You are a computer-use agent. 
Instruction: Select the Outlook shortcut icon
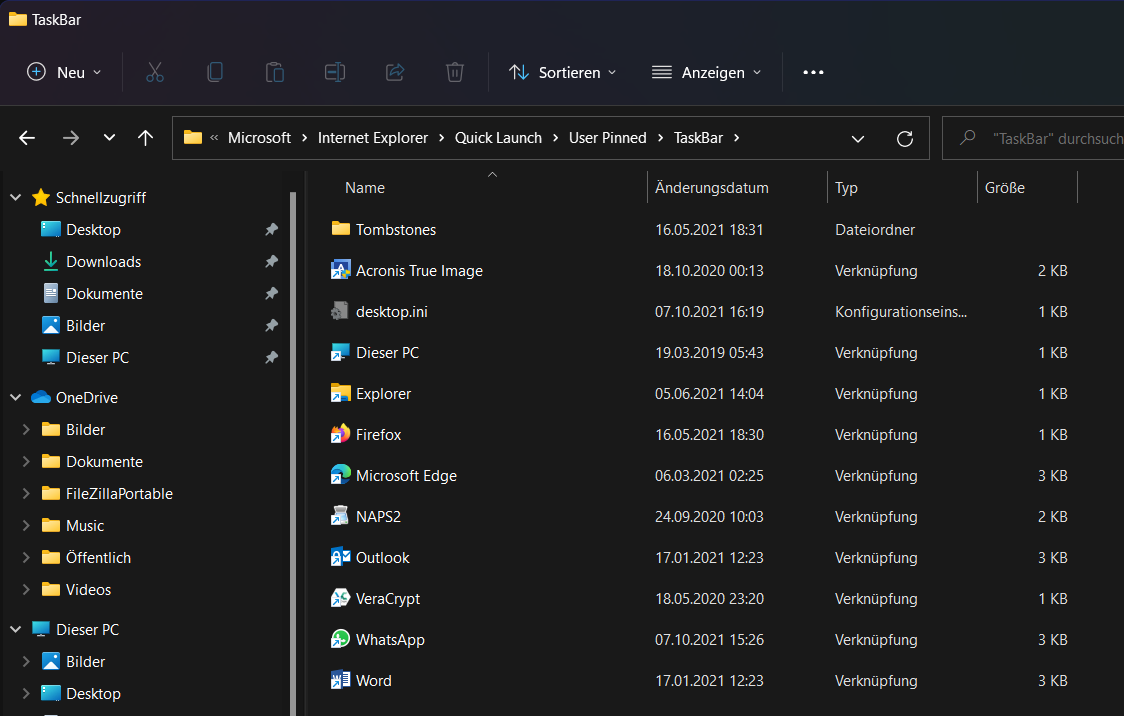[x=340, y=557]
